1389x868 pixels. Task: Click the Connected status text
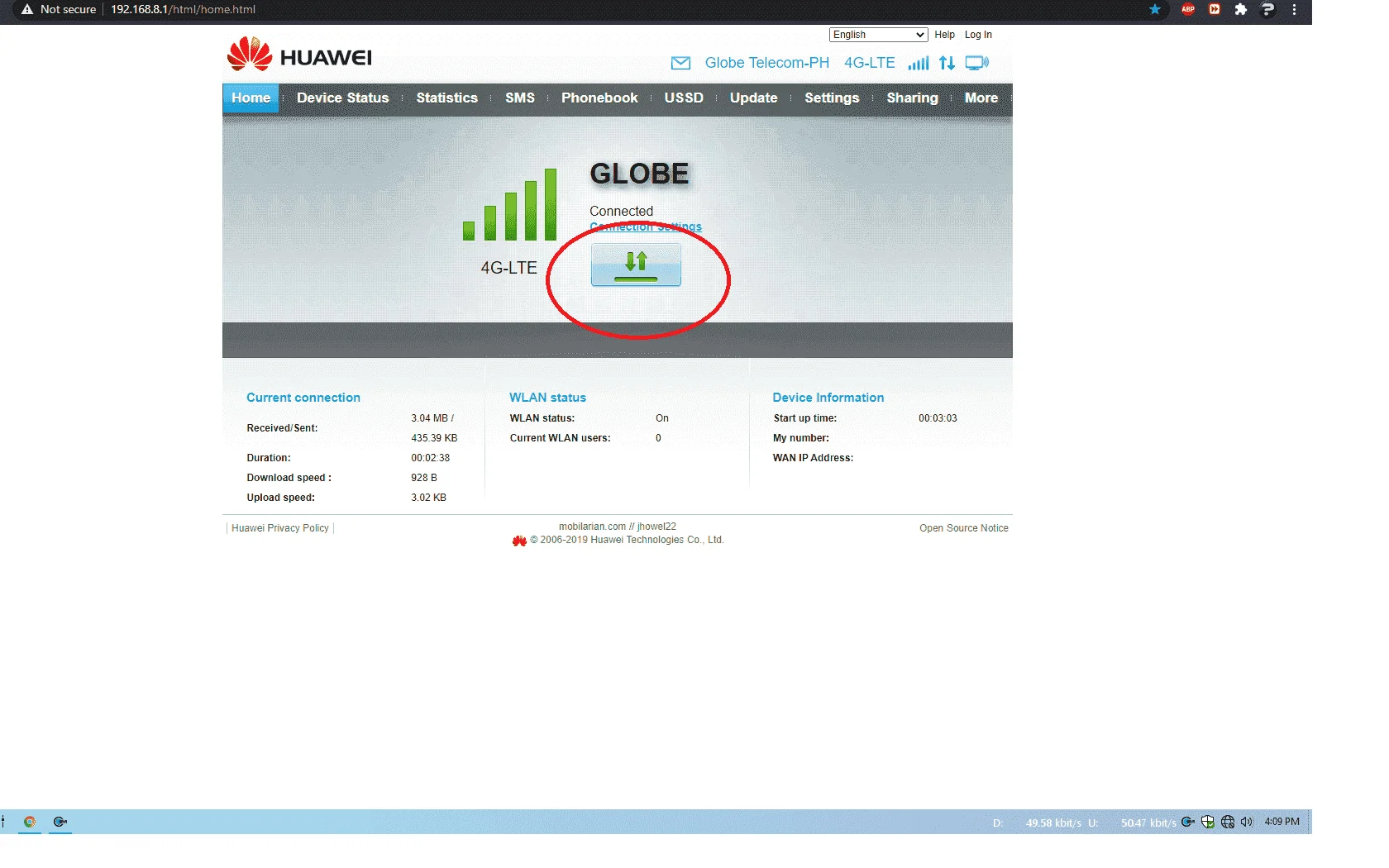tap(621, 212)
